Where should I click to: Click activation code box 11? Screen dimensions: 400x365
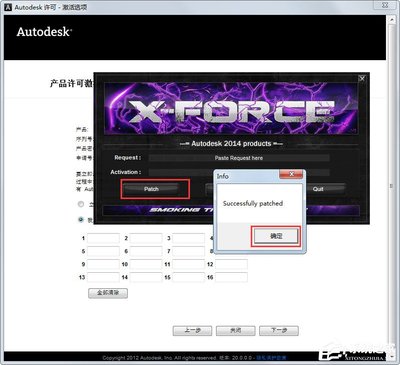click(189, 264)
